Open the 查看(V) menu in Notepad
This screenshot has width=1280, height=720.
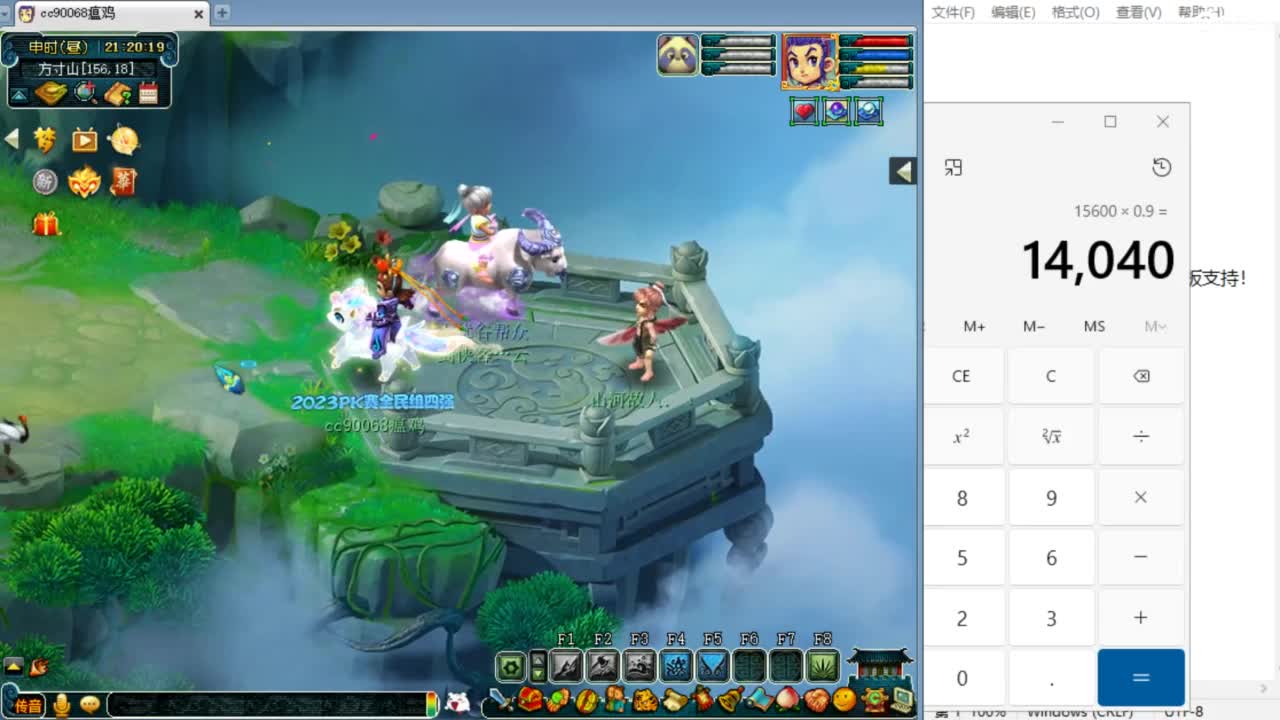1139,12
